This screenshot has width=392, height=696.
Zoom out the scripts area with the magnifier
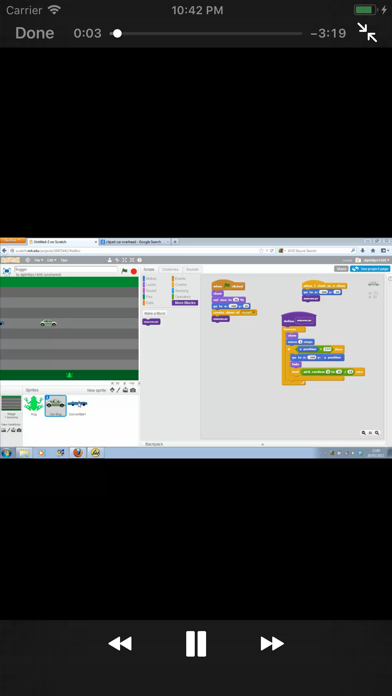(364, 433)
